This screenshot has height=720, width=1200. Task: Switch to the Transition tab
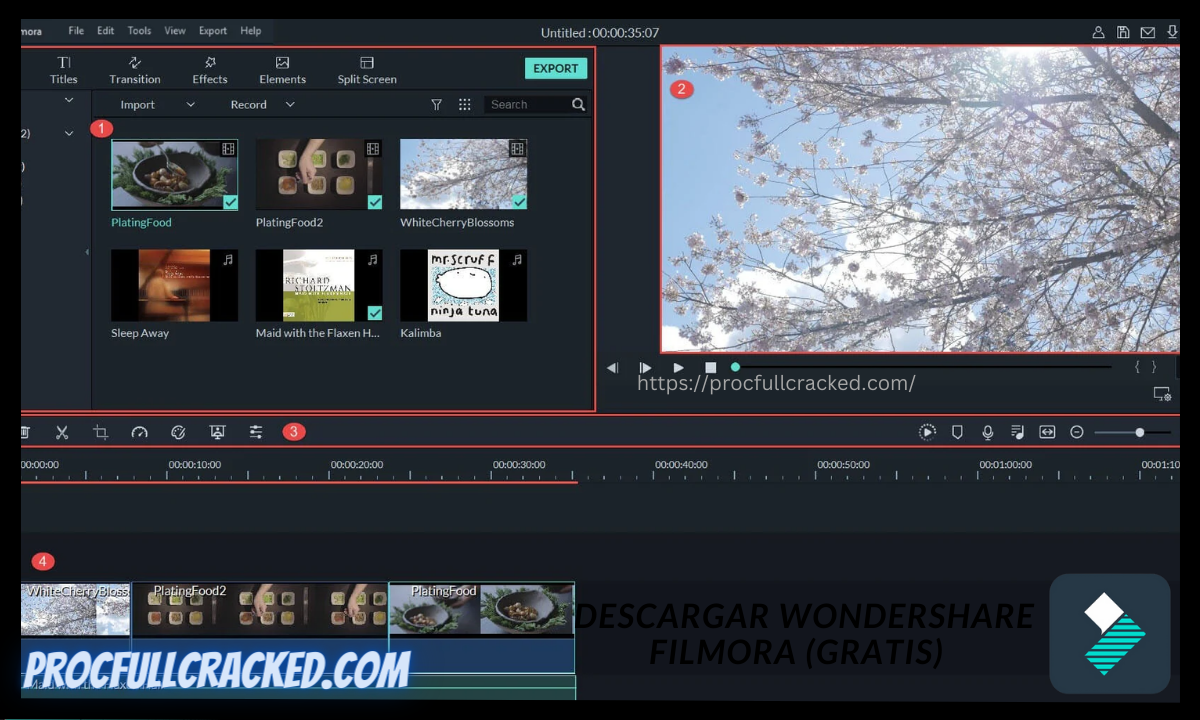pos(135,70)
